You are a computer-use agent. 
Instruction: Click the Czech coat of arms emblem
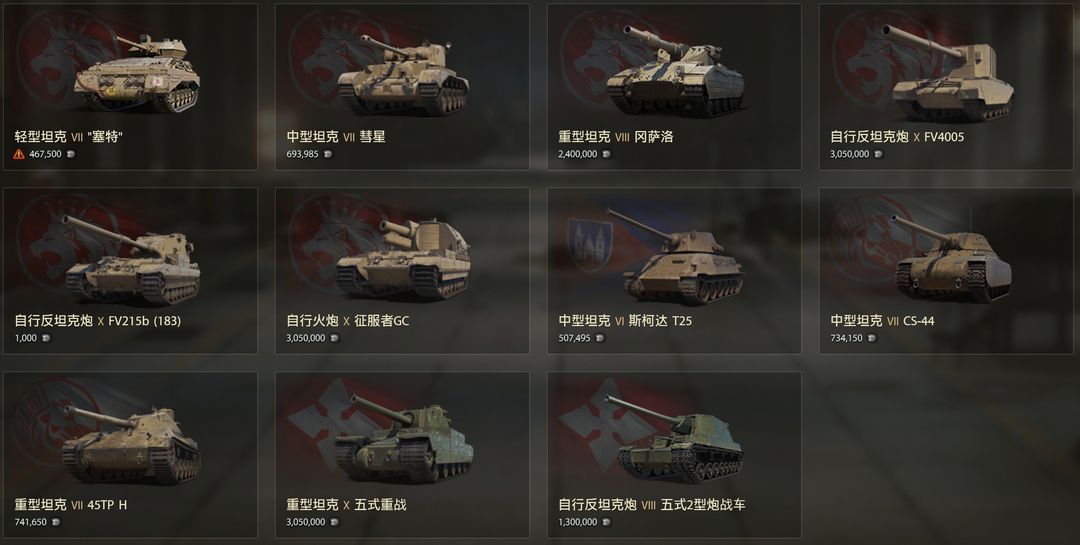(x=590, y=243)
